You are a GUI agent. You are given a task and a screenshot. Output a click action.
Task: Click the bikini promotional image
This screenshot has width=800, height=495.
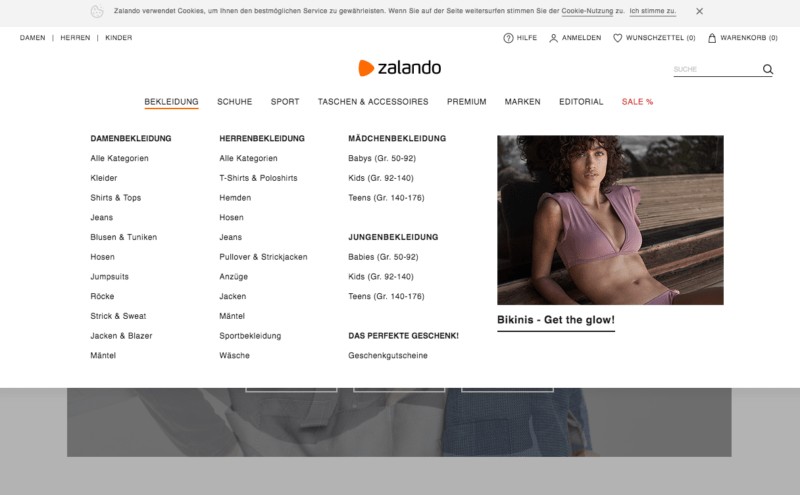click(610, 220)
